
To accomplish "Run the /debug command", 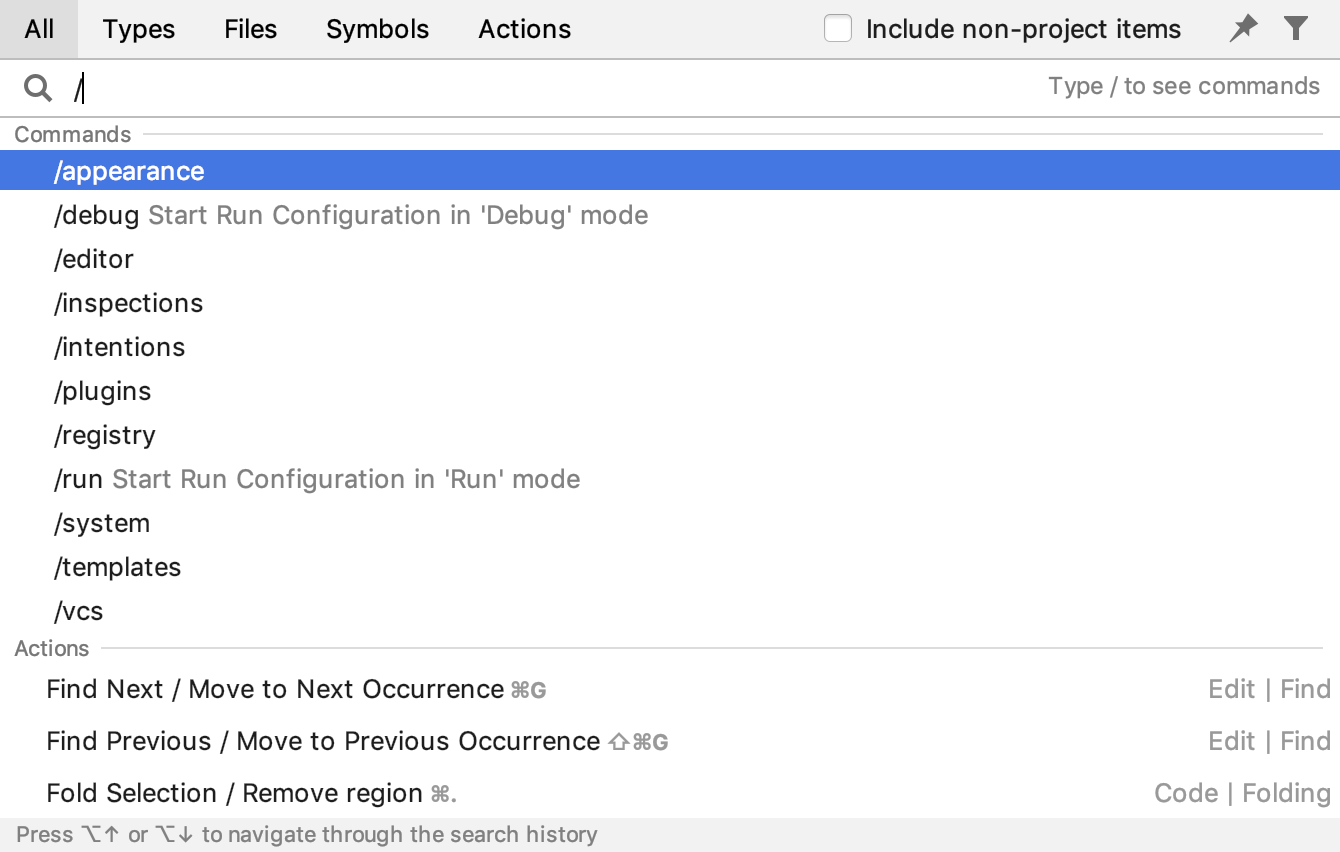I will (96, 215).
